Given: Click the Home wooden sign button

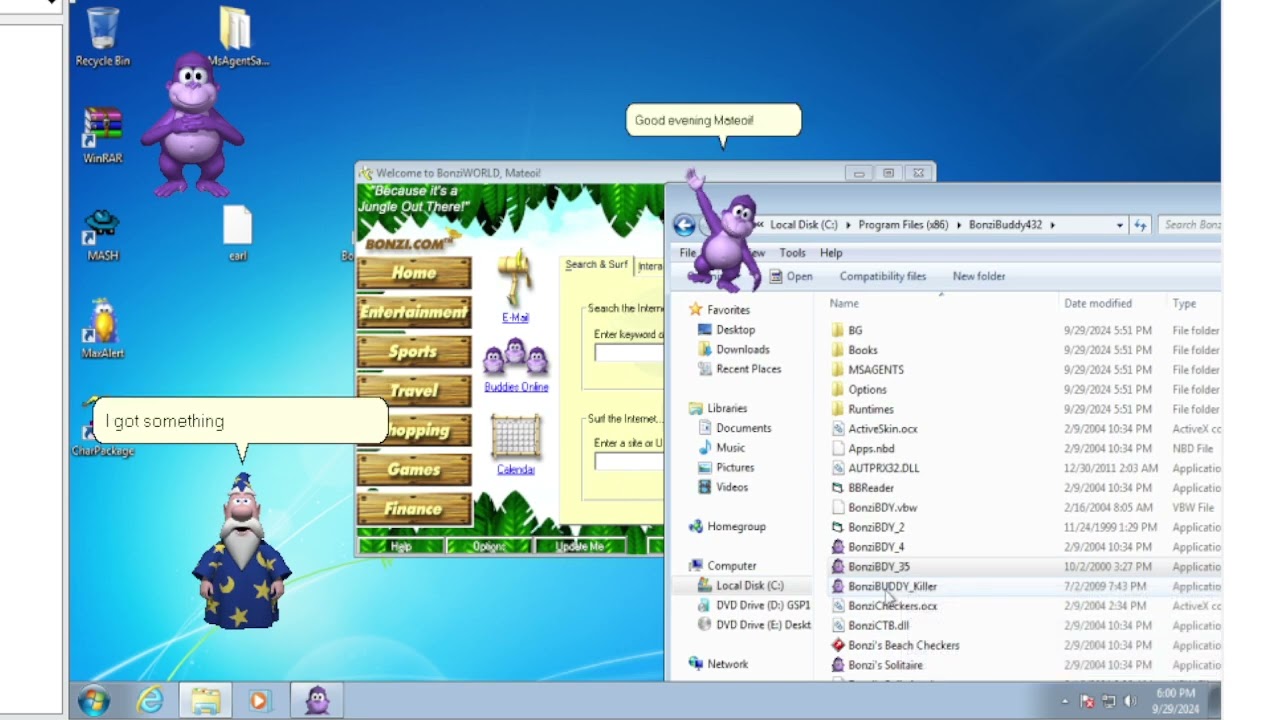Looking at the screenshot, I should click(x=414, y=273).
